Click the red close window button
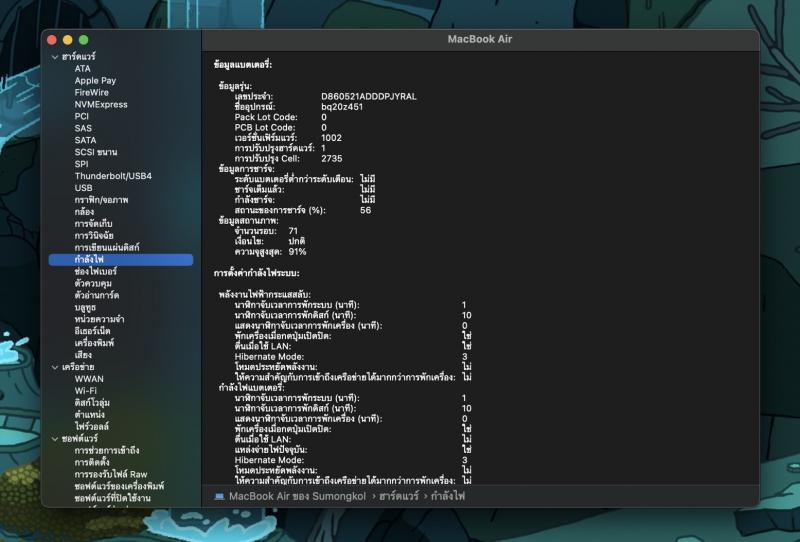The image size is (800, 542). (53, 39)
